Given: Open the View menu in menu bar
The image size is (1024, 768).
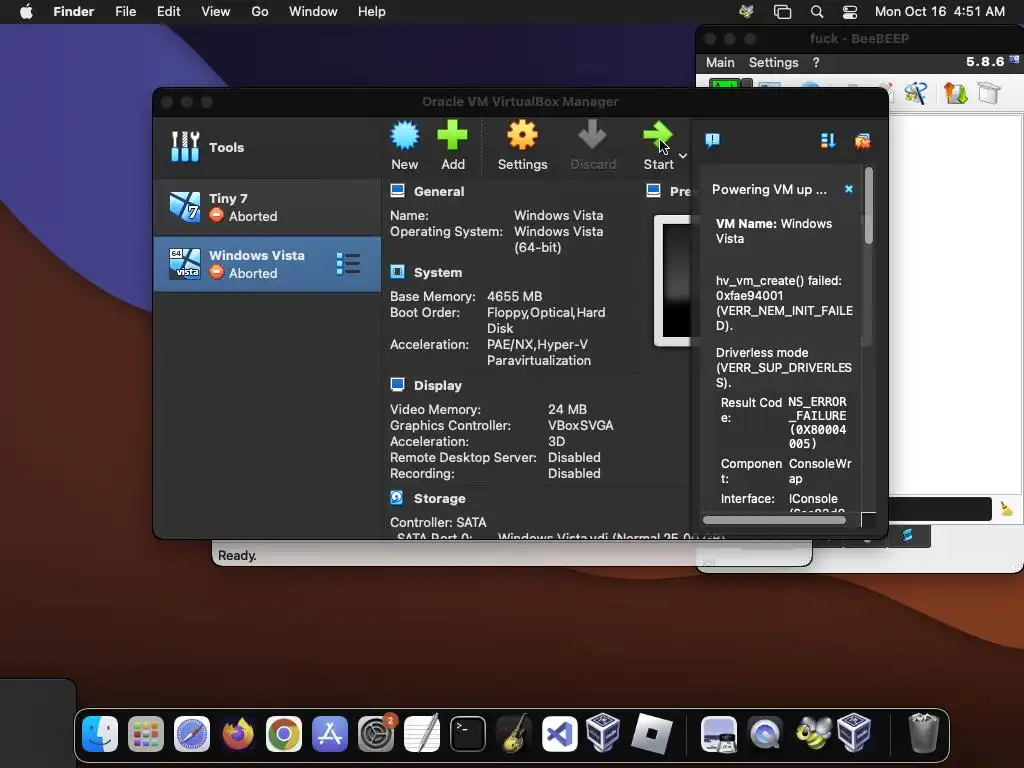Looking at the screenshot, I should 216,12.
